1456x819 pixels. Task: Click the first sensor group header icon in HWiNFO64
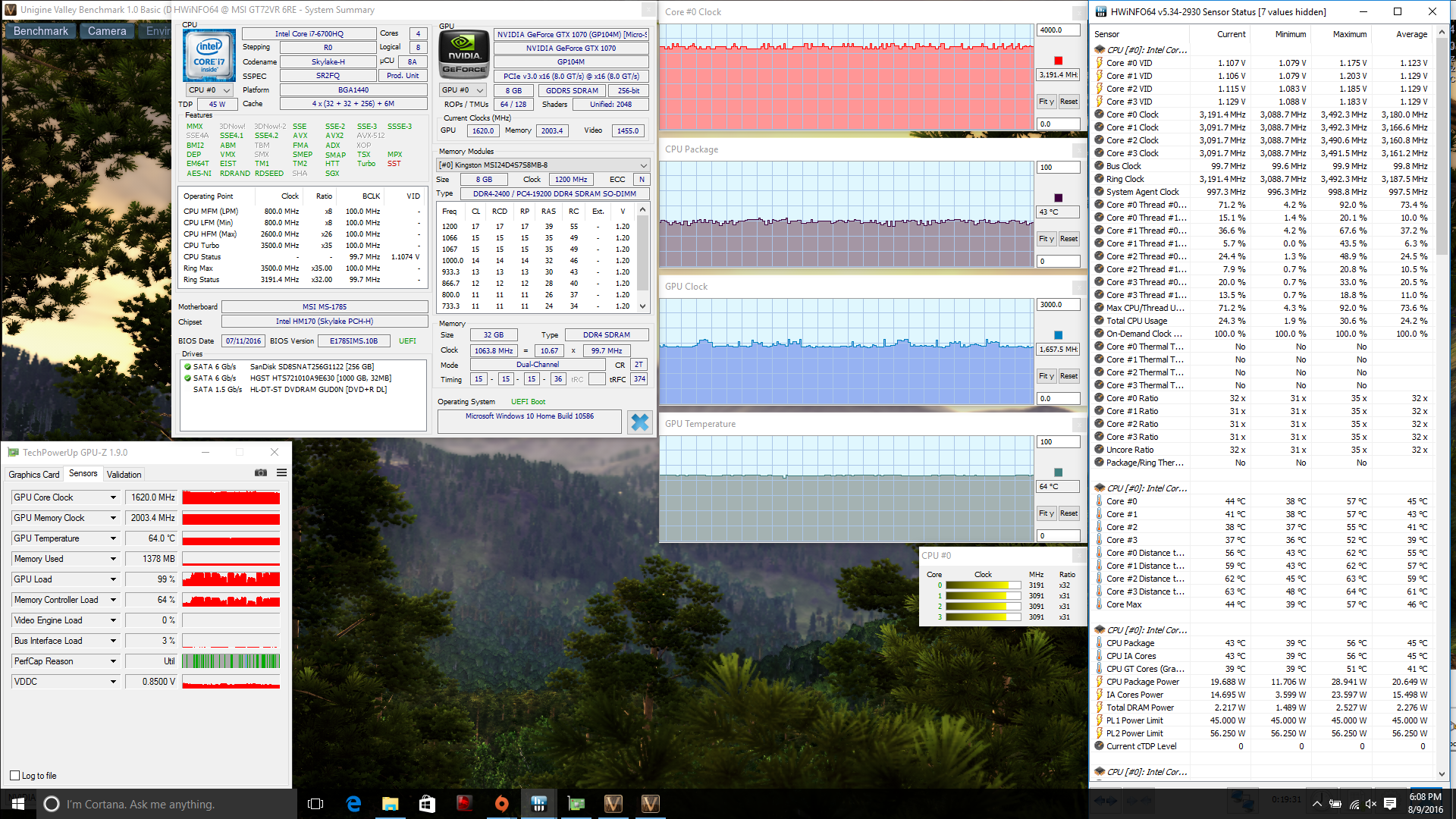[1100, 50]
